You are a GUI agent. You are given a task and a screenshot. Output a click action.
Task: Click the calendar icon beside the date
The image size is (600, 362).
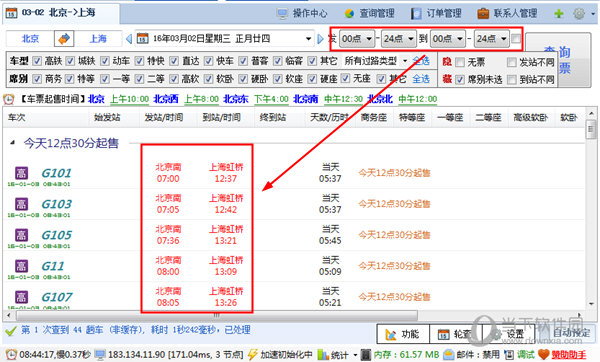click(143, 39)
